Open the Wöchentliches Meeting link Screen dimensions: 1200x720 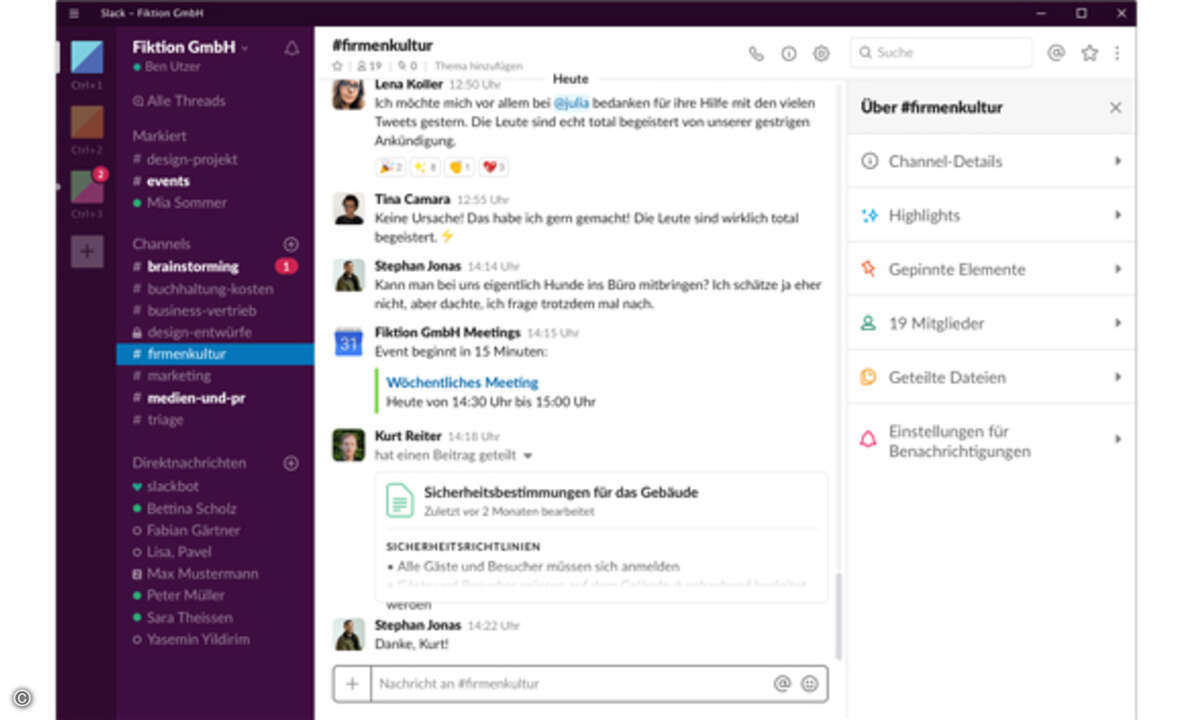[x=462, y=382]
